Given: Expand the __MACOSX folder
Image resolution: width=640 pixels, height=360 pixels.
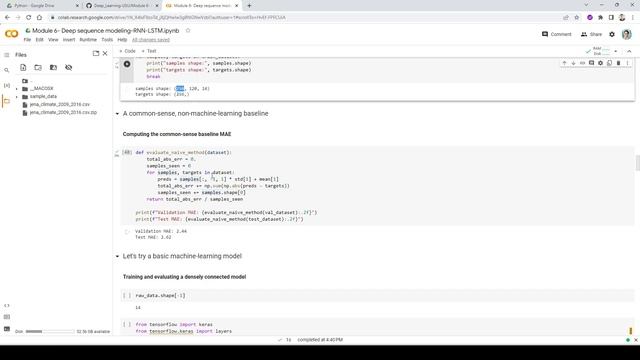Looking at the screenshot, I should tap(17, 89).
